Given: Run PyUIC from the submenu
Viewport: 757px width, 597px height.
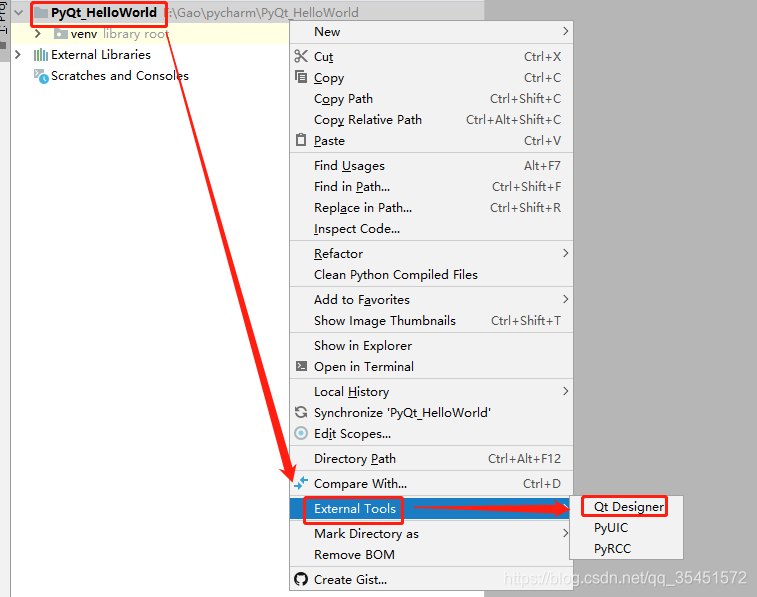Looking at the screenshot, I should [x=626, y=528].
